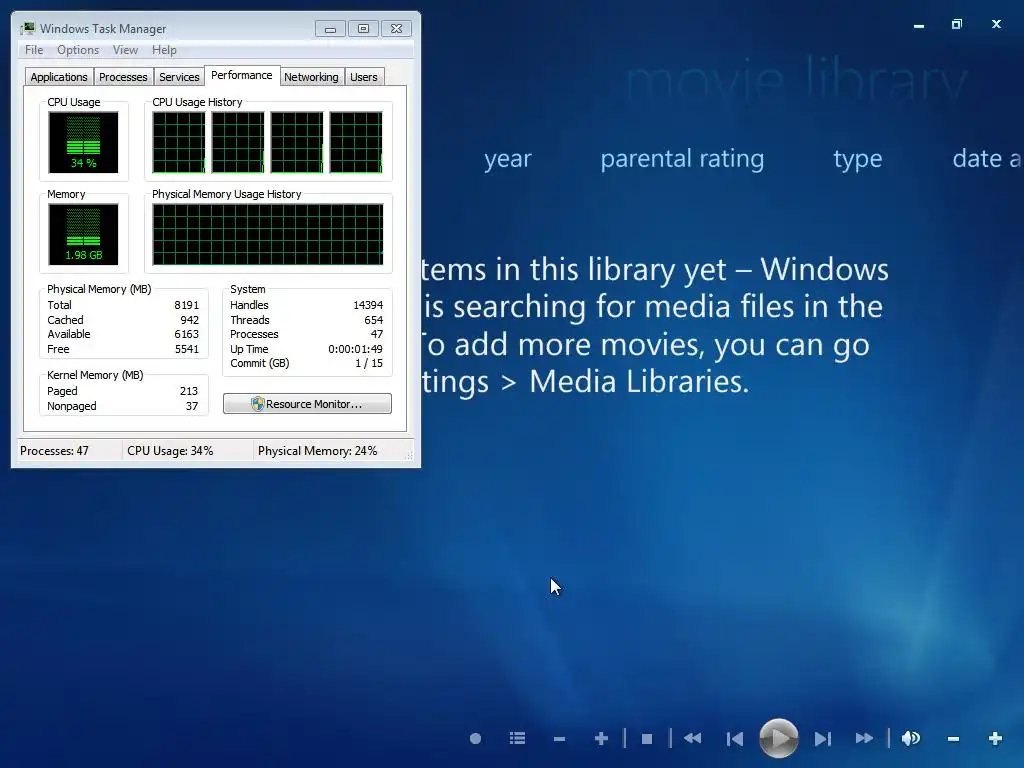Skip forward to next item
Viewport: 1024px width, 768px height.
tap(822, 739)
